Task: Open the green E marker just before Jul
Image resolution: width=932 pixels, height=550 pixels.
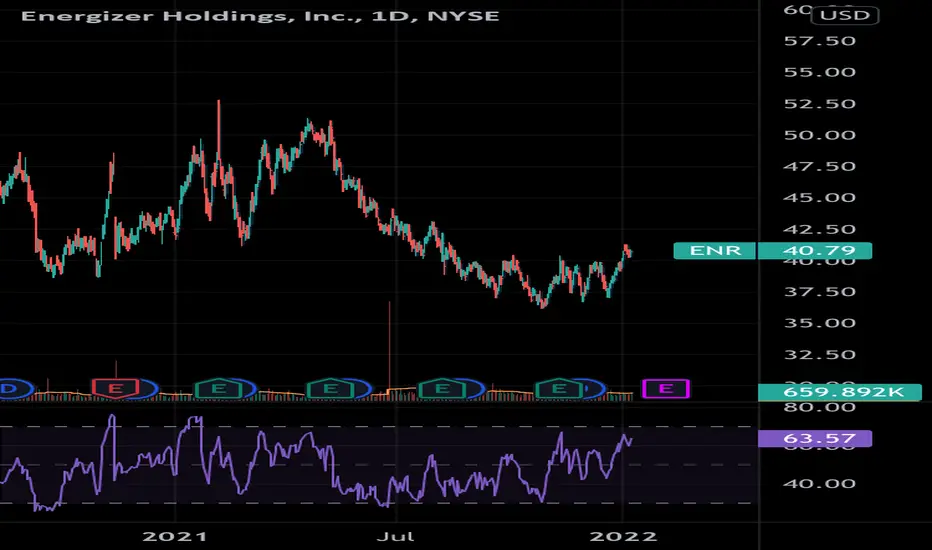Action: coord(330,389)
